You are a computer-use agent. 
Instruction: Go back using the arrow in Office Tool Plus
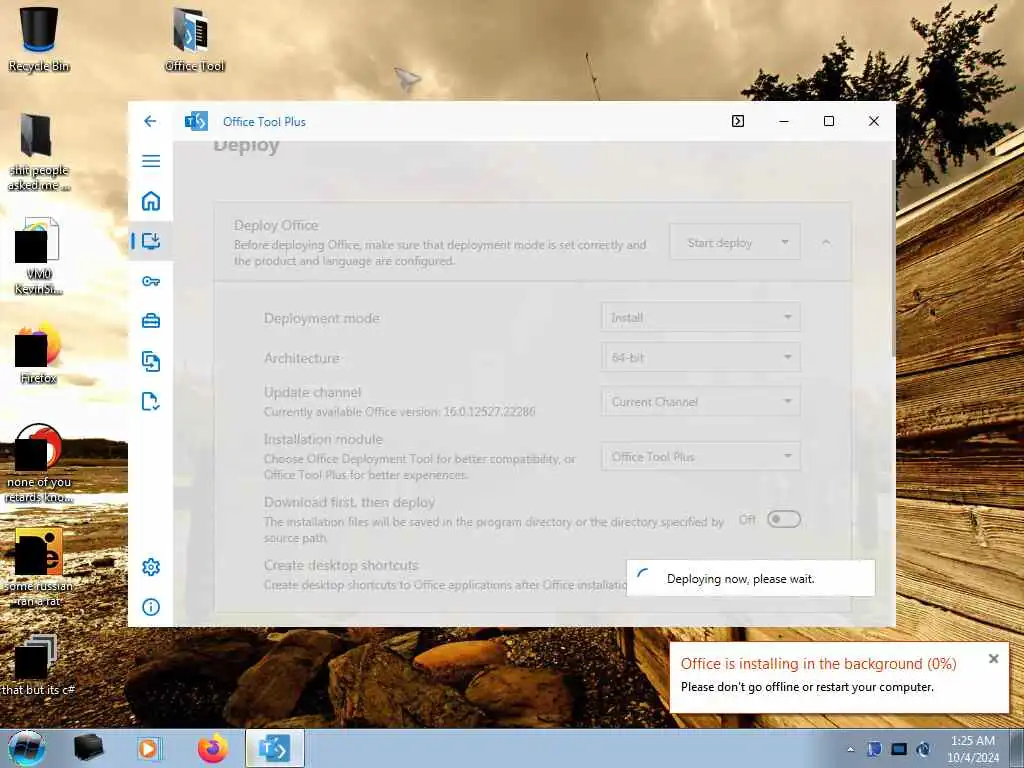click(x=150, y=121)
